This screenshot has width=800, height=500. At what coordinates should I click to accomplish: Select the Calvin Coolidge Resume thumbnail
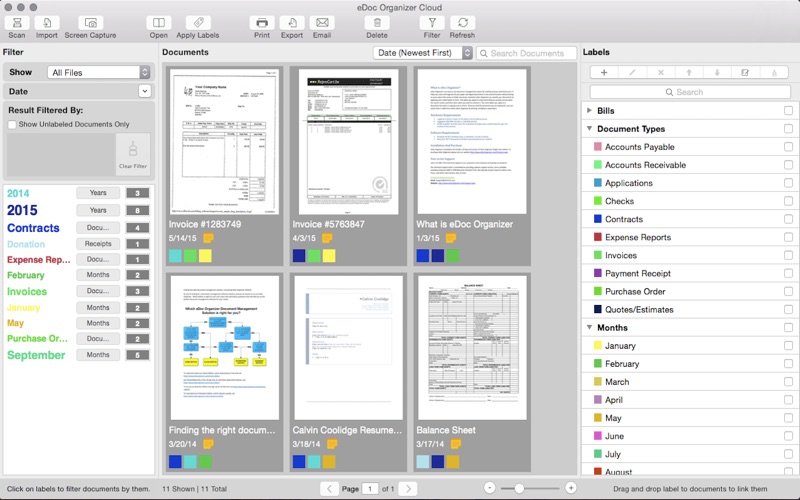[348, 347]
